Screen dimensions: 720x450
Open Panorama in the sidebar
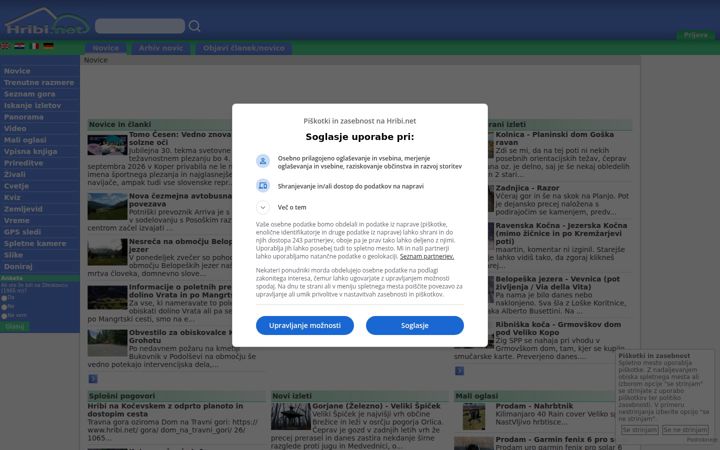tap(23, 117)
